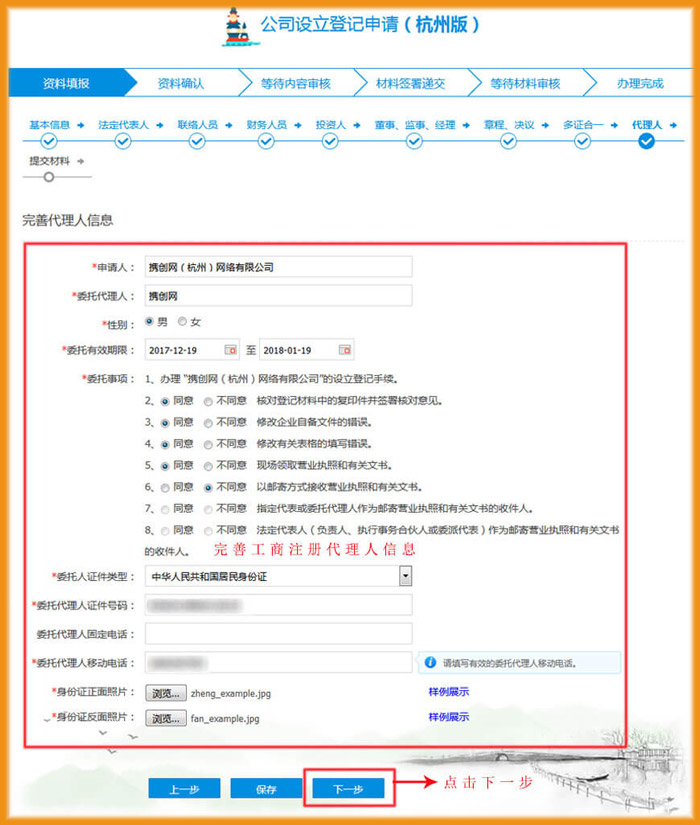Click the 代理人 step checkmark icon
Screen dimensions: 700x825
click(x=647, y=141)
